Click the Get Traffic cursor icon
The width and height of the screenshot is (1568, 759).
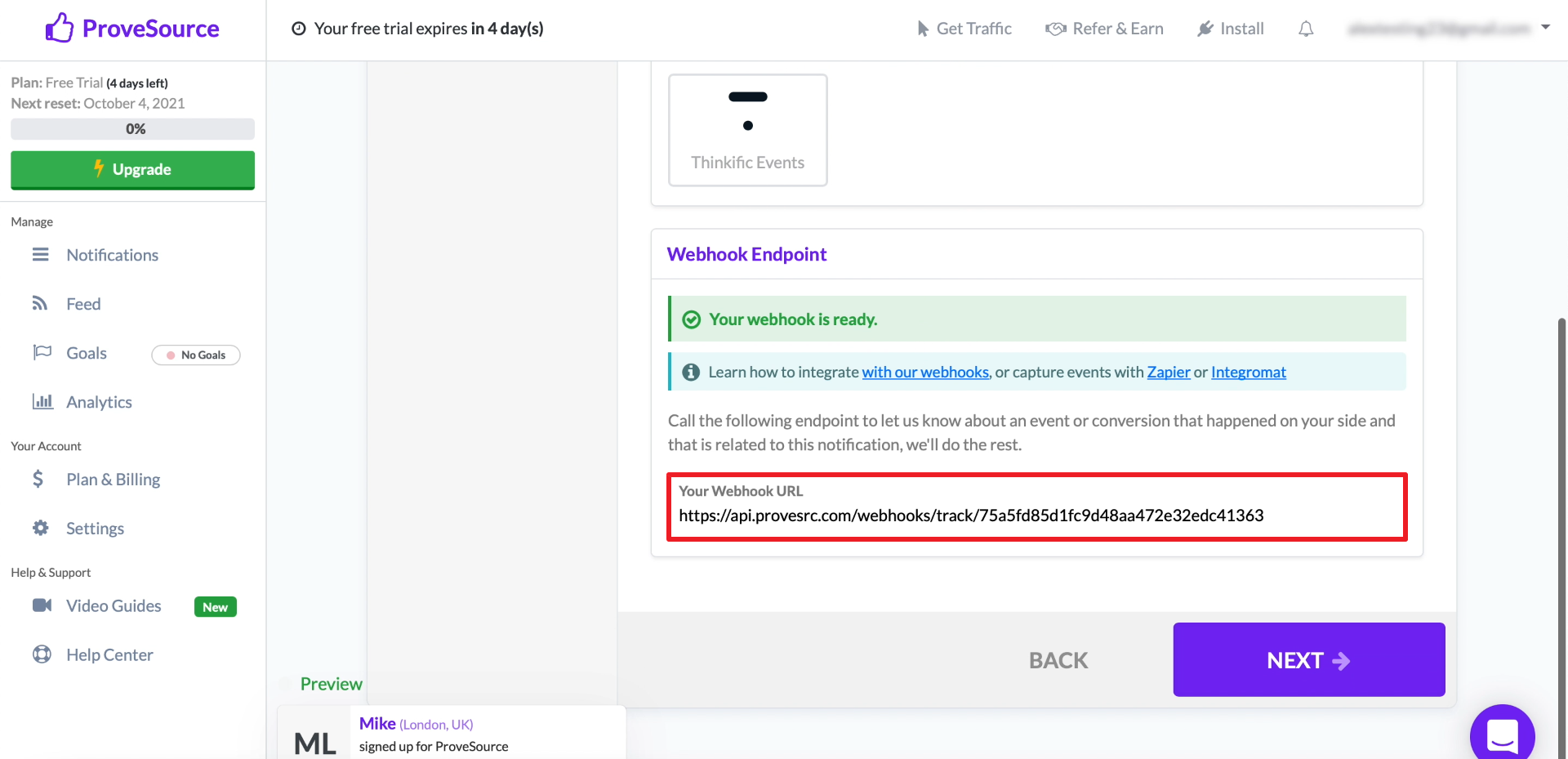pos(923,29)
